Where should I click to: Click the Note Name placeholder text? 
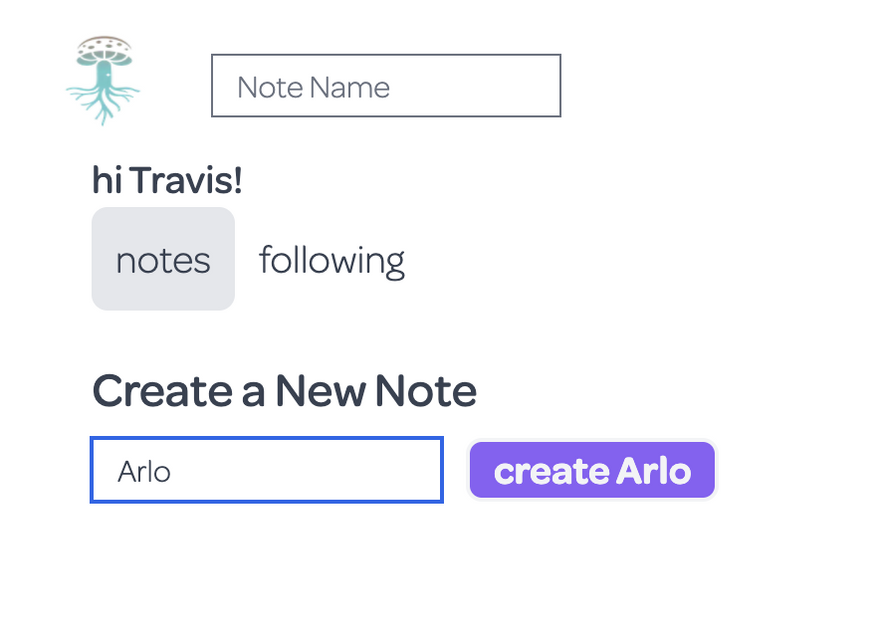point(313,87)
